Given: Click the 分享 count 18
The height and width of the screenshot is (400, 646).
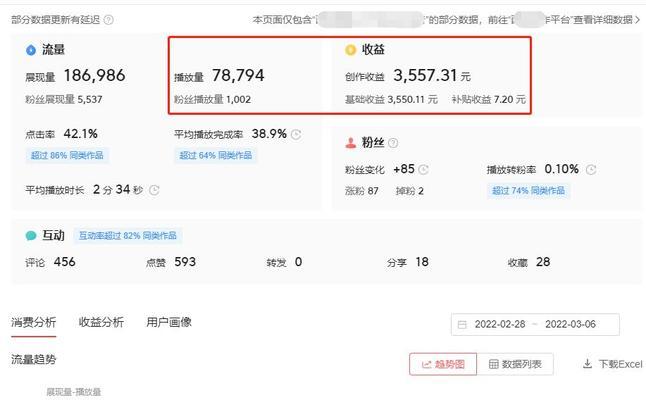Looking at the screenshot, I should [x=422, y=262].
